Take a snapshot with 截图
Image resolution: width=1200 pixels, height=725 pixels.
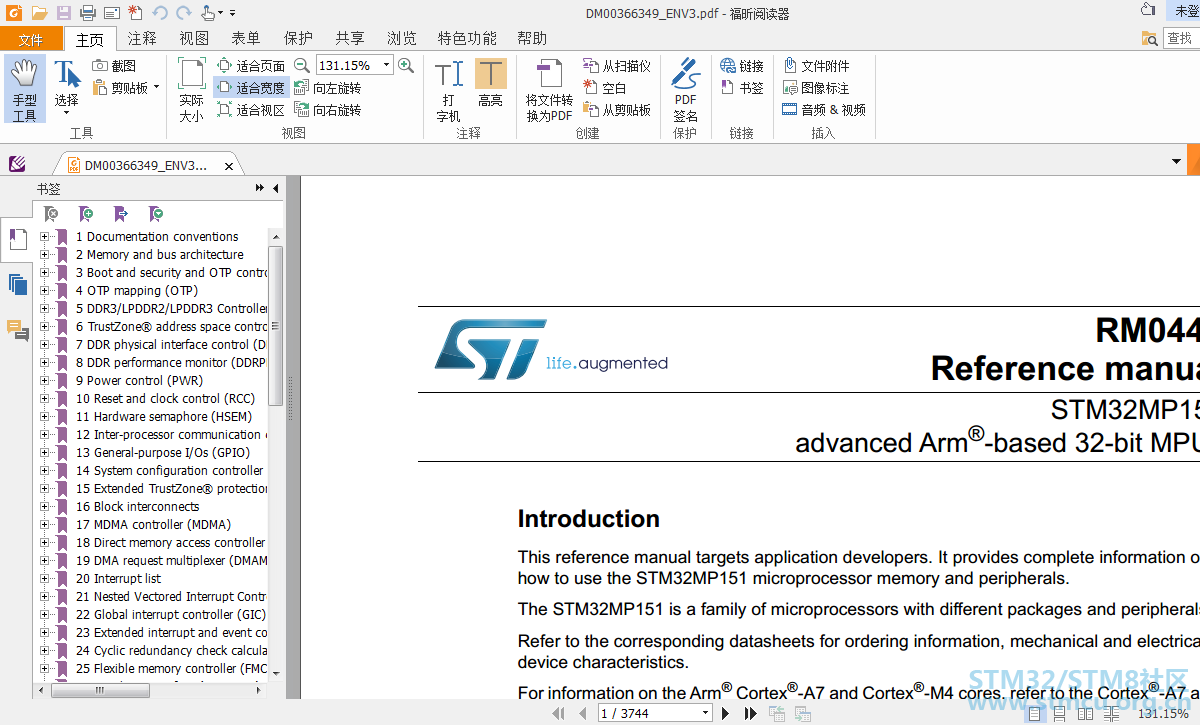point(114,66)
